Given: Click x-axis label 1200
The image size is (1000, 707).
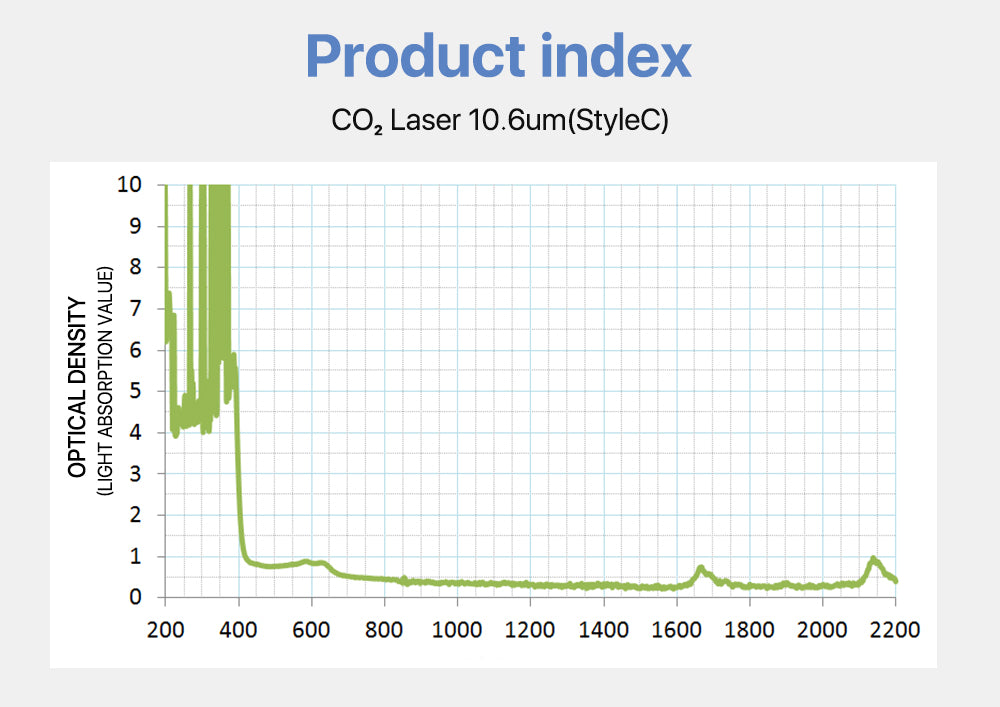Looking at the screenshot, I should 530,630.
